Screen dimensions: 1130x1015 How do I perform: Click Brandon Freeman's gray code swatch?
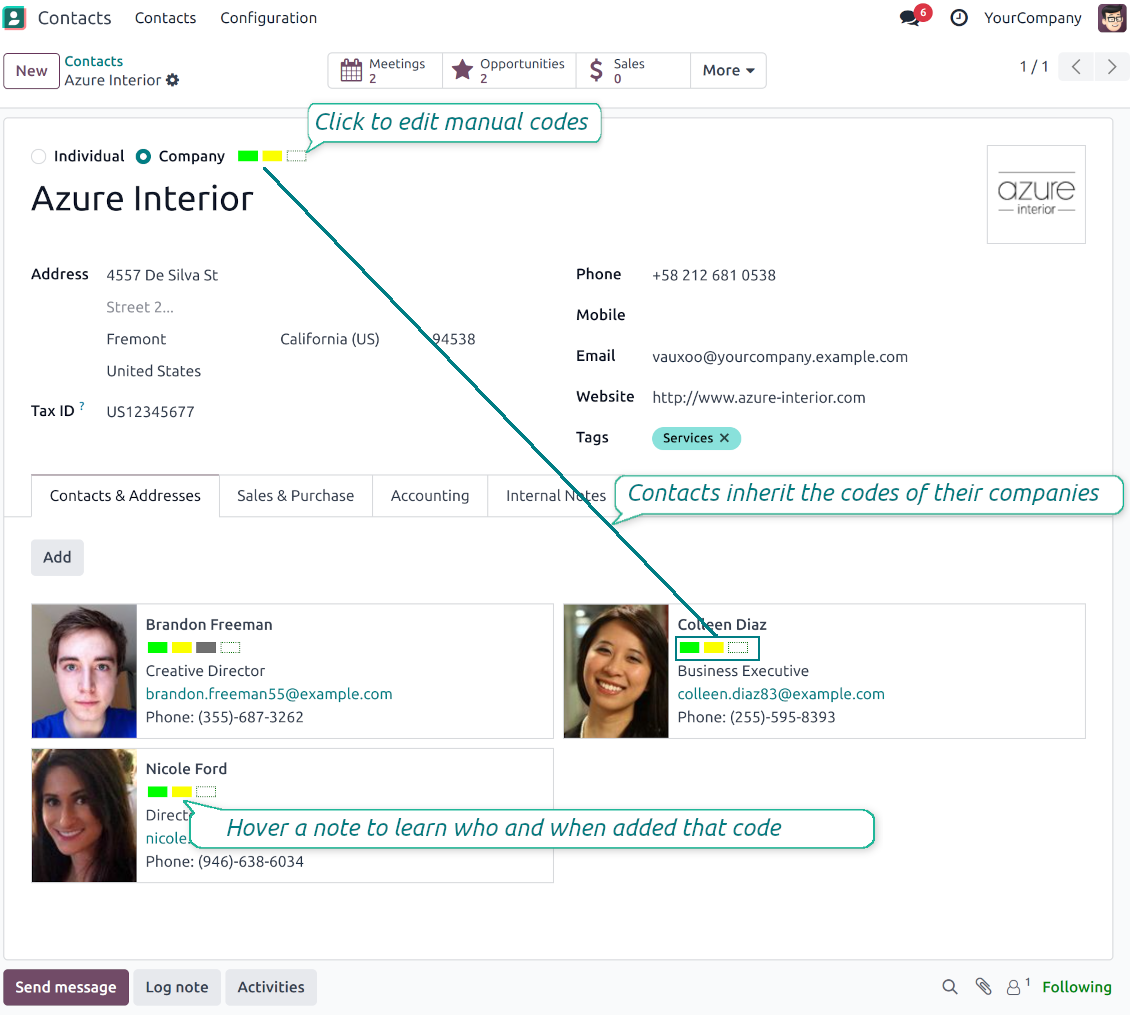[206, 647]
